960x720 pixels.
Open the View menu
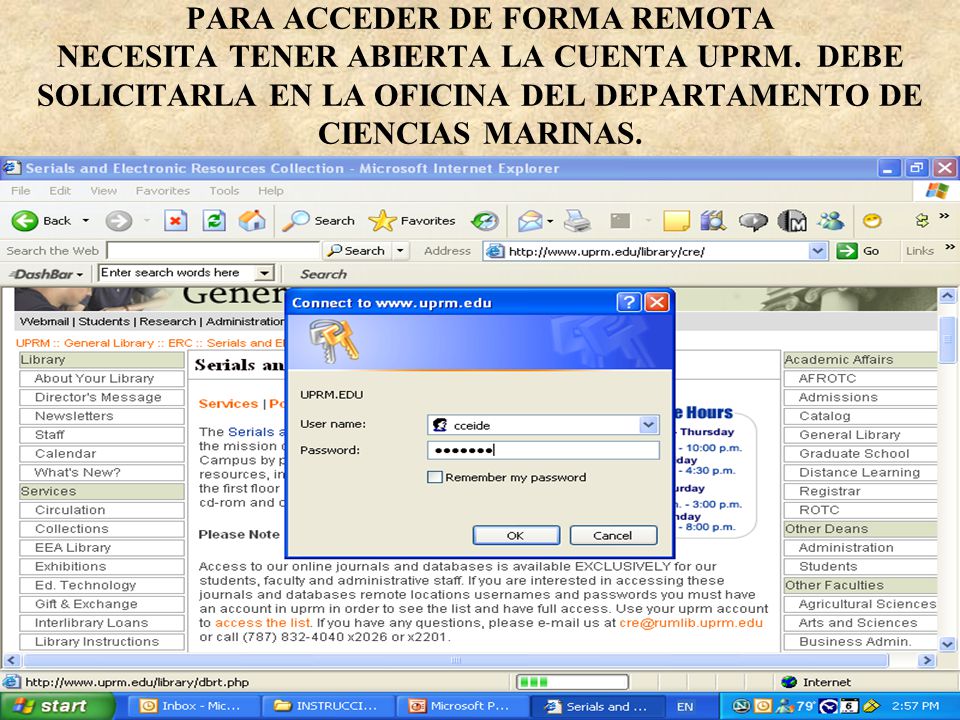coord(103,191)
